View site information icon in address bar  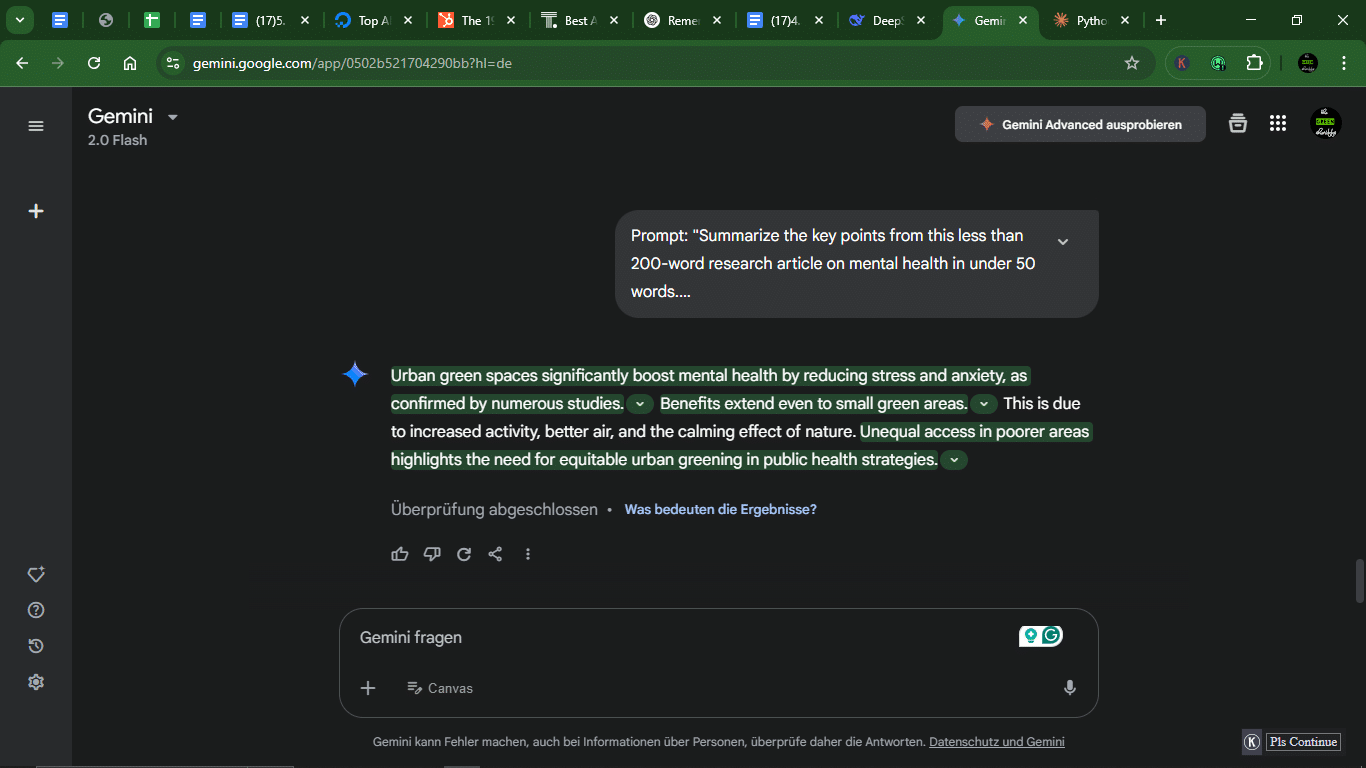[x=173, y=63]
